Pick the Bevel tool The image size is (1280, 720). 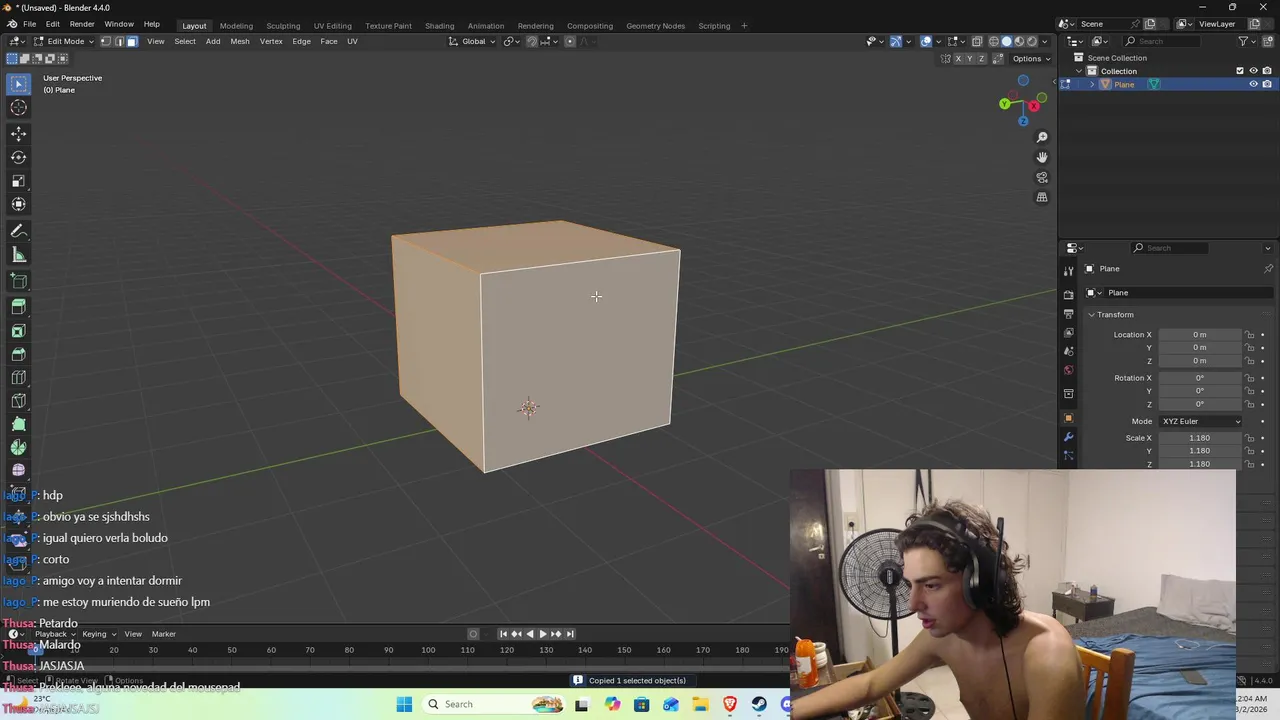click(18, 354)
